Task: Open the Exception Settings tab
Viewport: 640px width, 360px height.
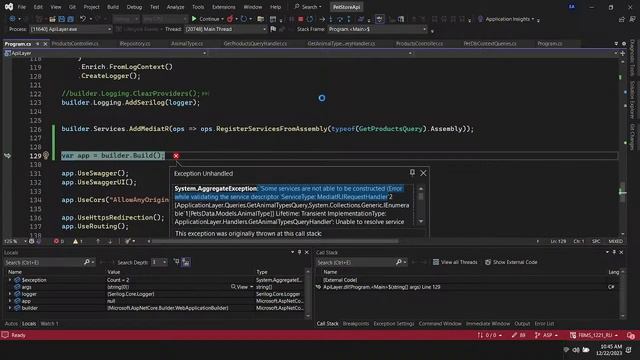Action: [x=394, y=324]
